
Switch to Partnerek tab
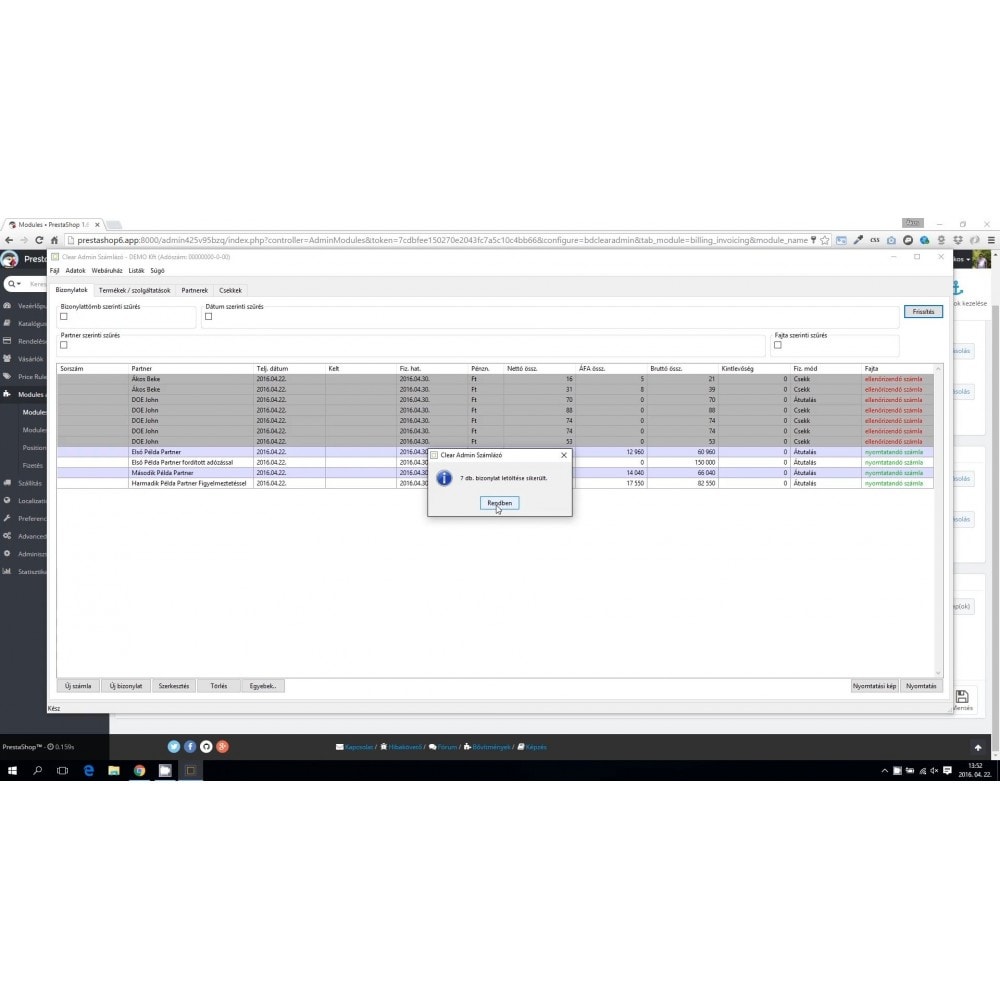point(195,290)
